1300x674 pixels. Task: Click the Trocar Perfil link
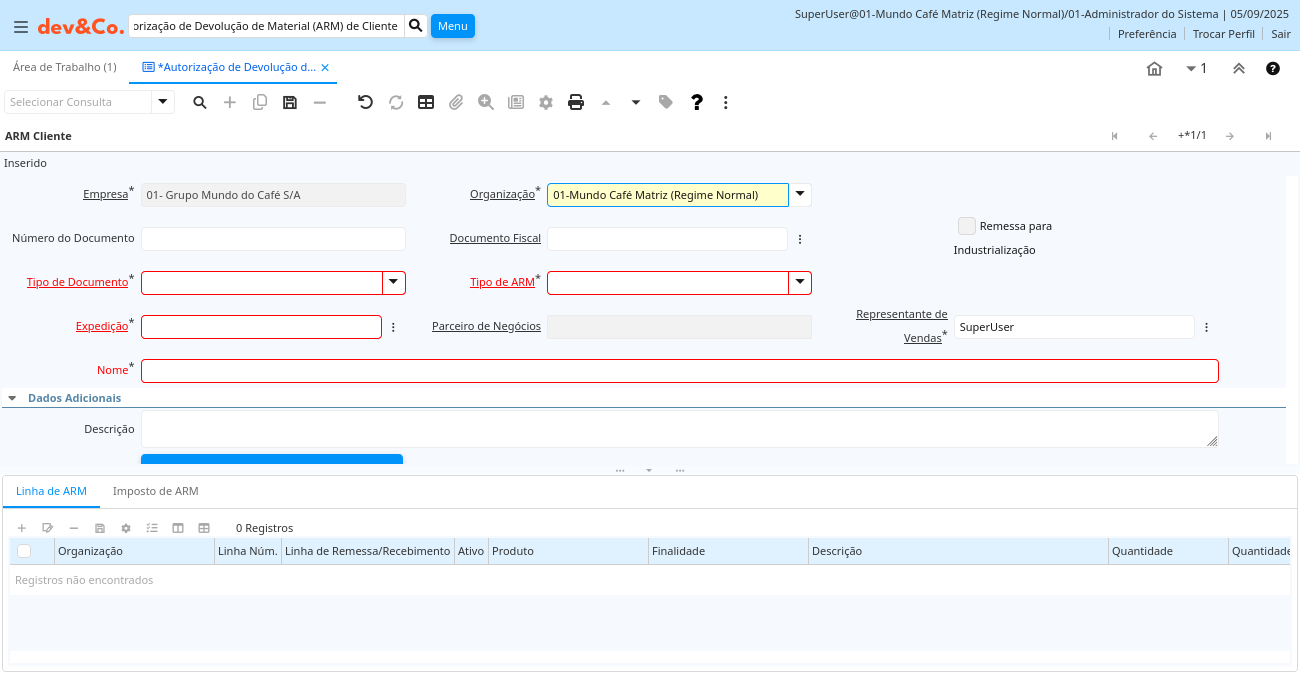pyautogui.click(x=1223, y=34)
